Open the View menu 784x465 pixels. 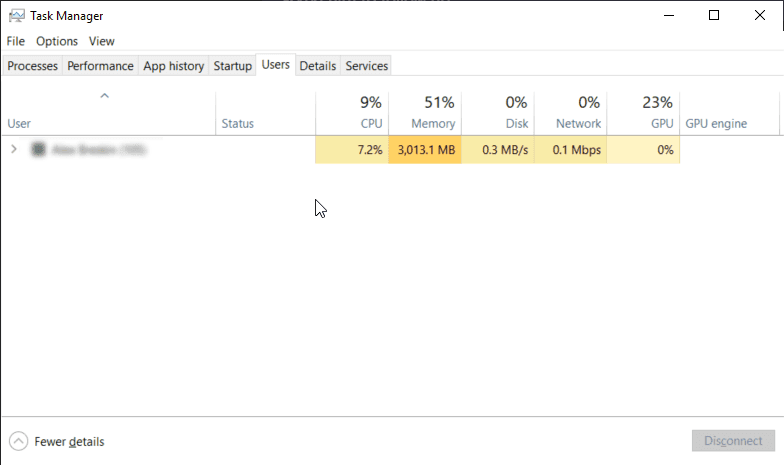101,41
